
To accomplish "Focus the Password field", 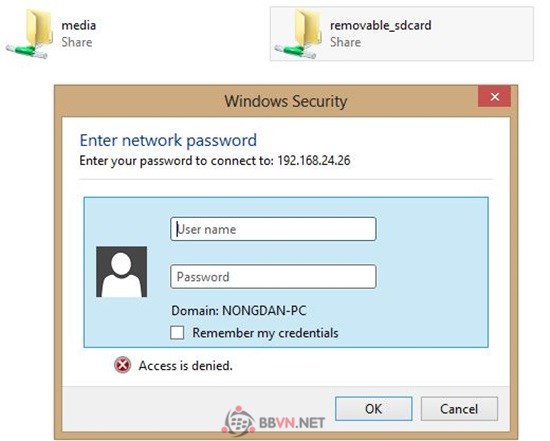I will pos(273,277).
